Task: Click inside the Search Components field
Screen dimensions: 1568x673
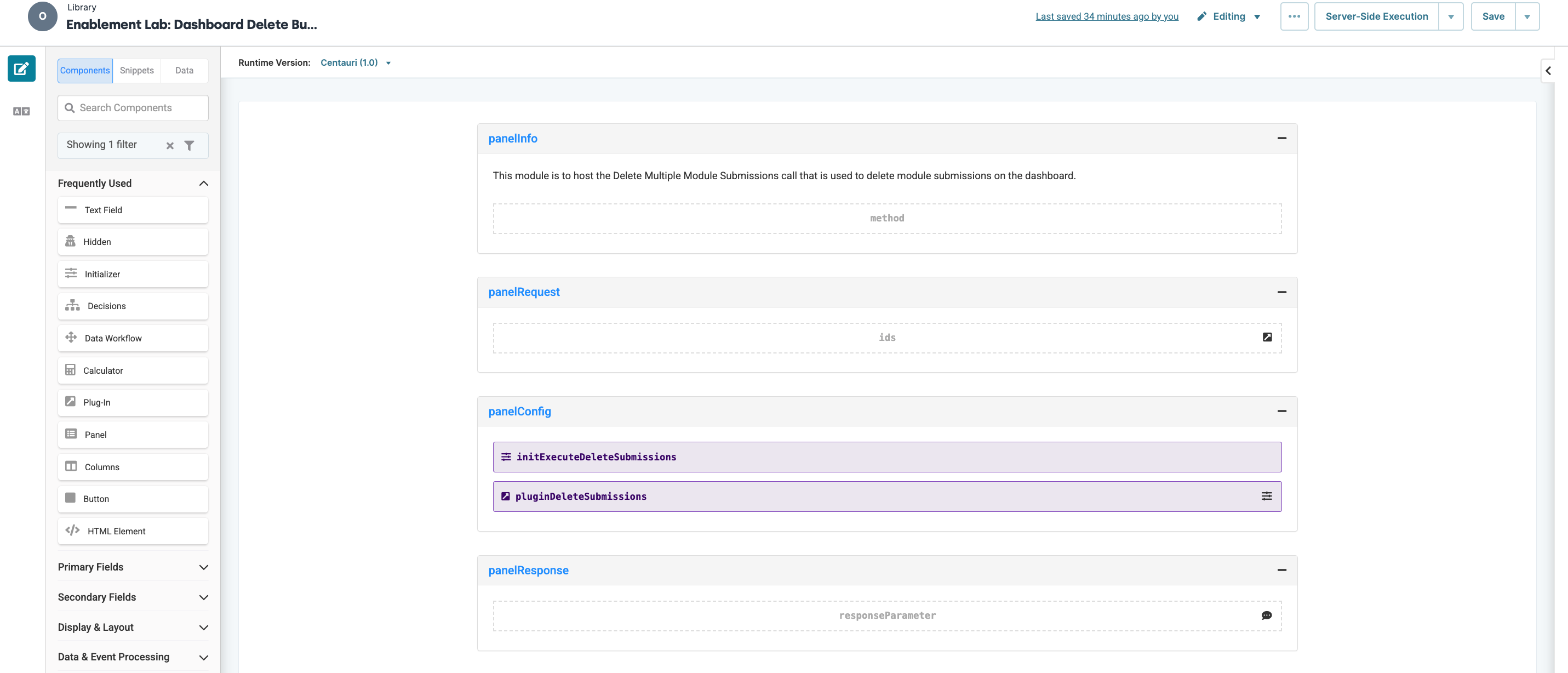Action: (133, 108)
